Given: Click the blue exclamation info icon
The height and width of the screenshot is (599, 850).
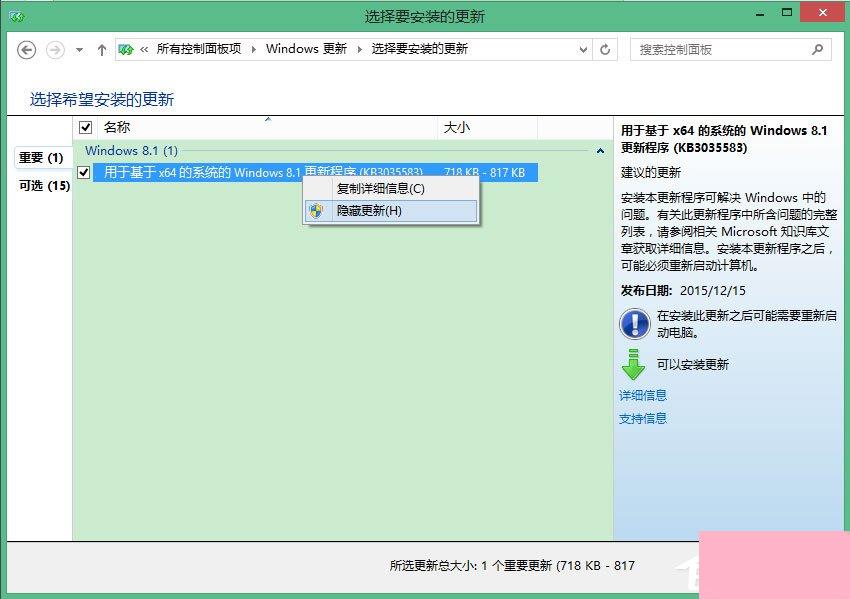Looking at the screenshot, I should (x=634, y=324).
